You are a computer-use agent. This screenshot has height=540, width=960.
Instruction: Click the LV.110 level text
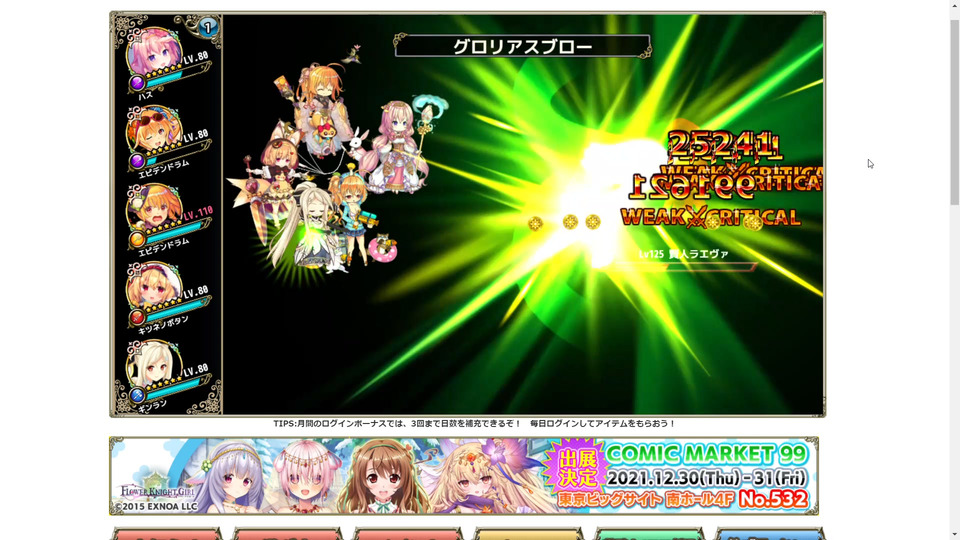pyautogui.click(x=198, y=212)
